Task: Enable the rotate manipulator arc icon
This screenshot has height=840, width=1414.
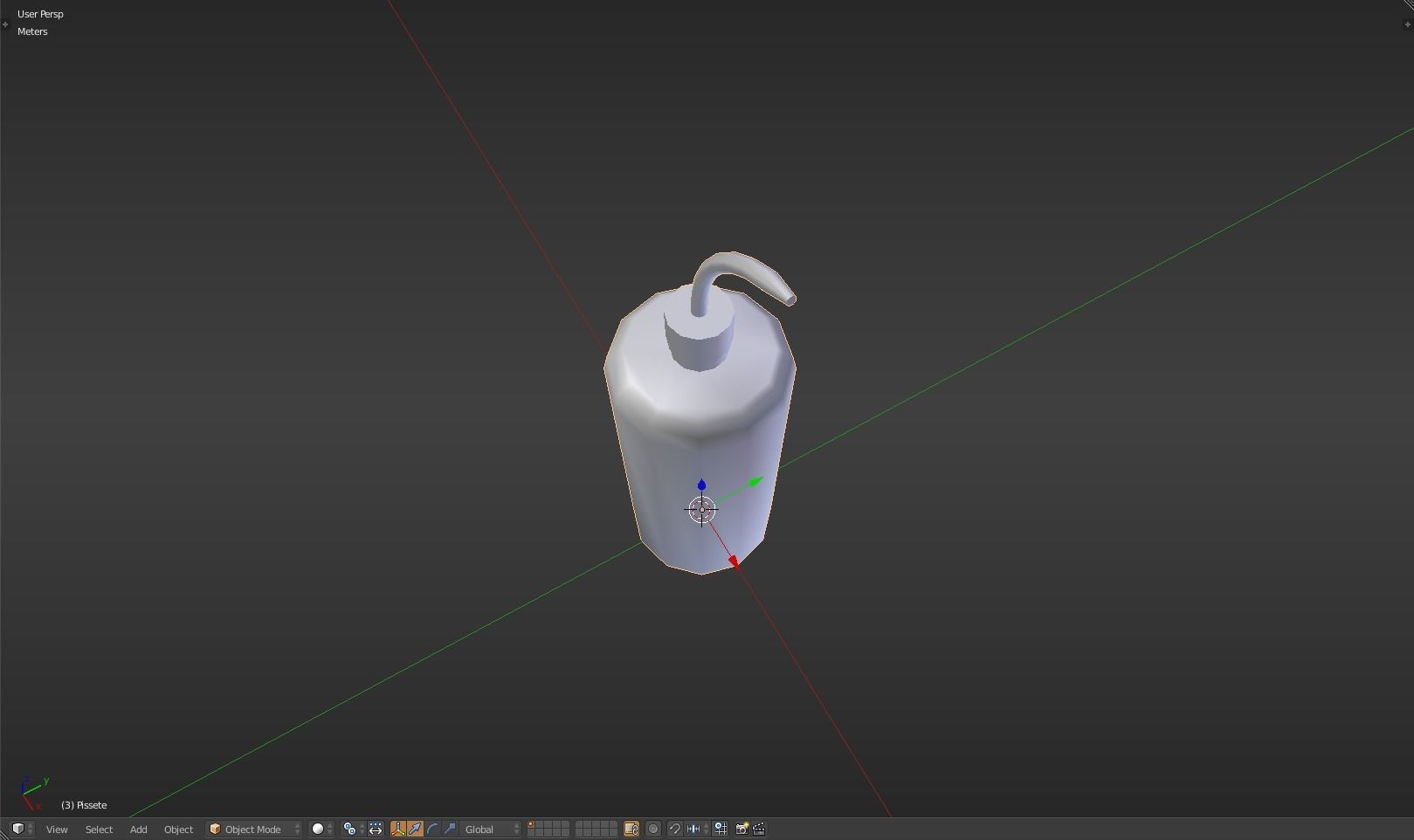Action: (x=432, y=829)
